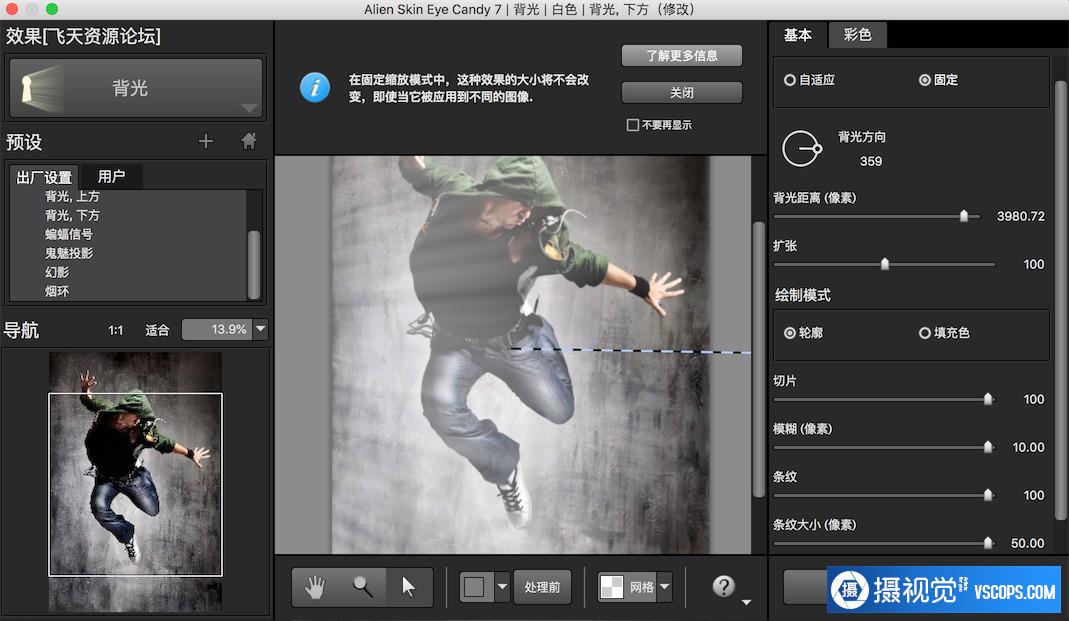Click the dashed backlight direction line
This screenshot has height=621, width=1069.
[x=631, y=350]
